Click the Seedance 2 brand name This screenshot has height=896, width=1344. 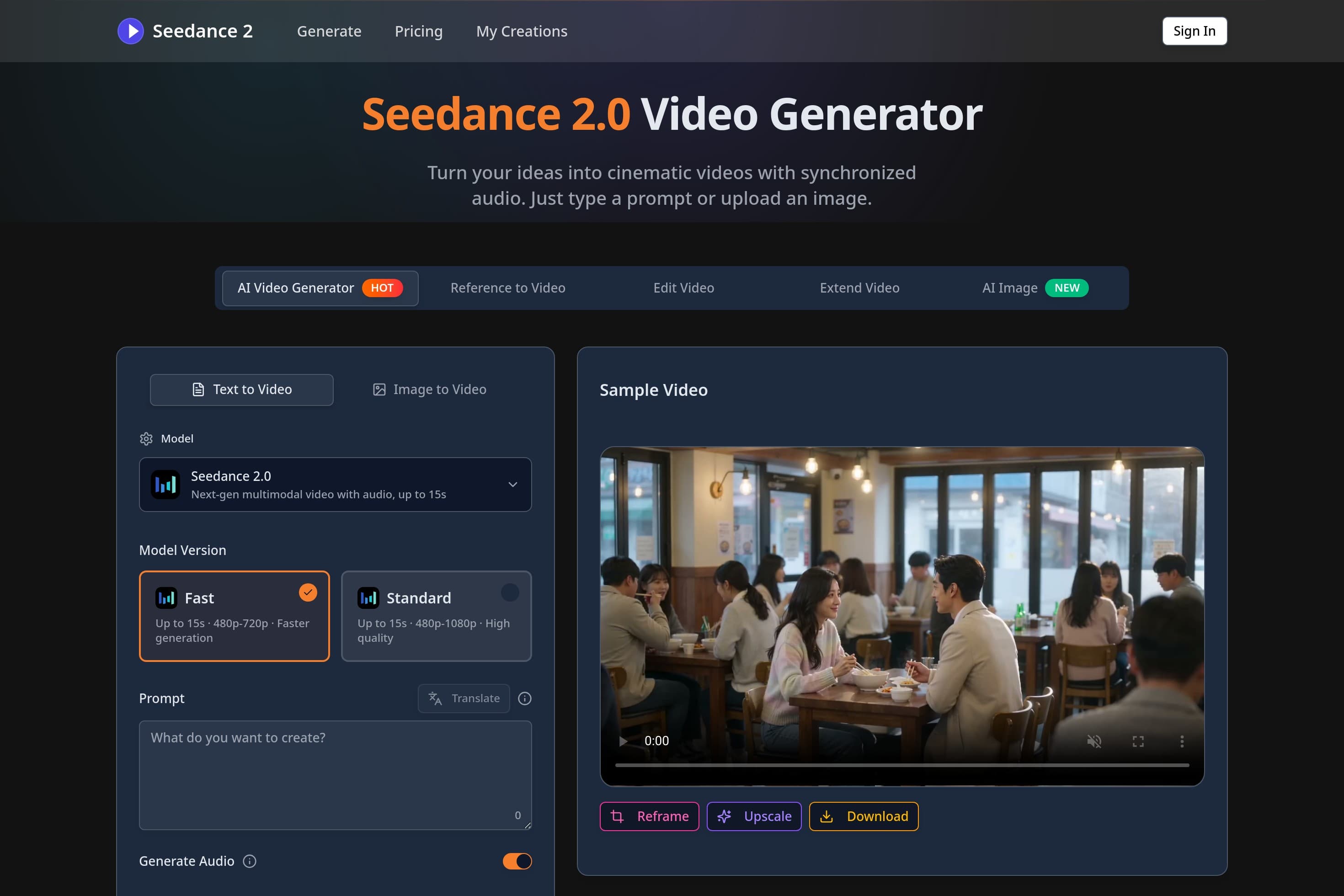(202, 31)
